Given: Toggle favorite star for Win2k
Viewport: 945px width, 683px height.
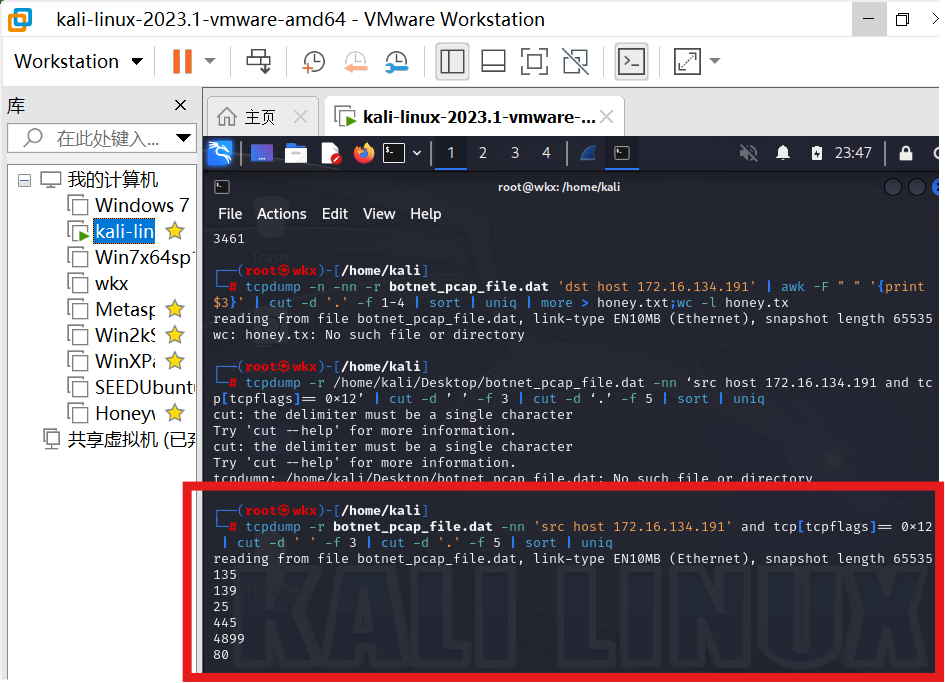Looking at the screenshot, I should click(x=175, y=335).
